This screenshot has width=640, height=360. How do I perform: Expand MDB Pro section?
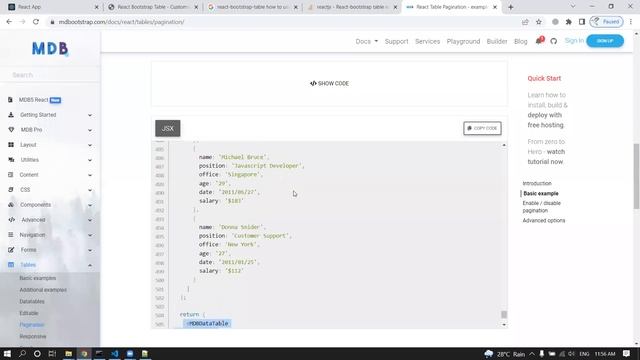90,130
